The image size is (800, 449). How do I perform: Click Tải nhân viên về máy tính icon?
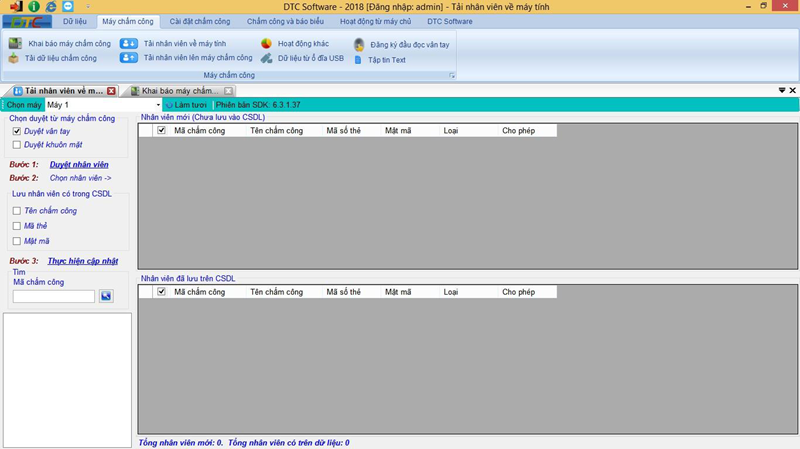tap(129, 44)
